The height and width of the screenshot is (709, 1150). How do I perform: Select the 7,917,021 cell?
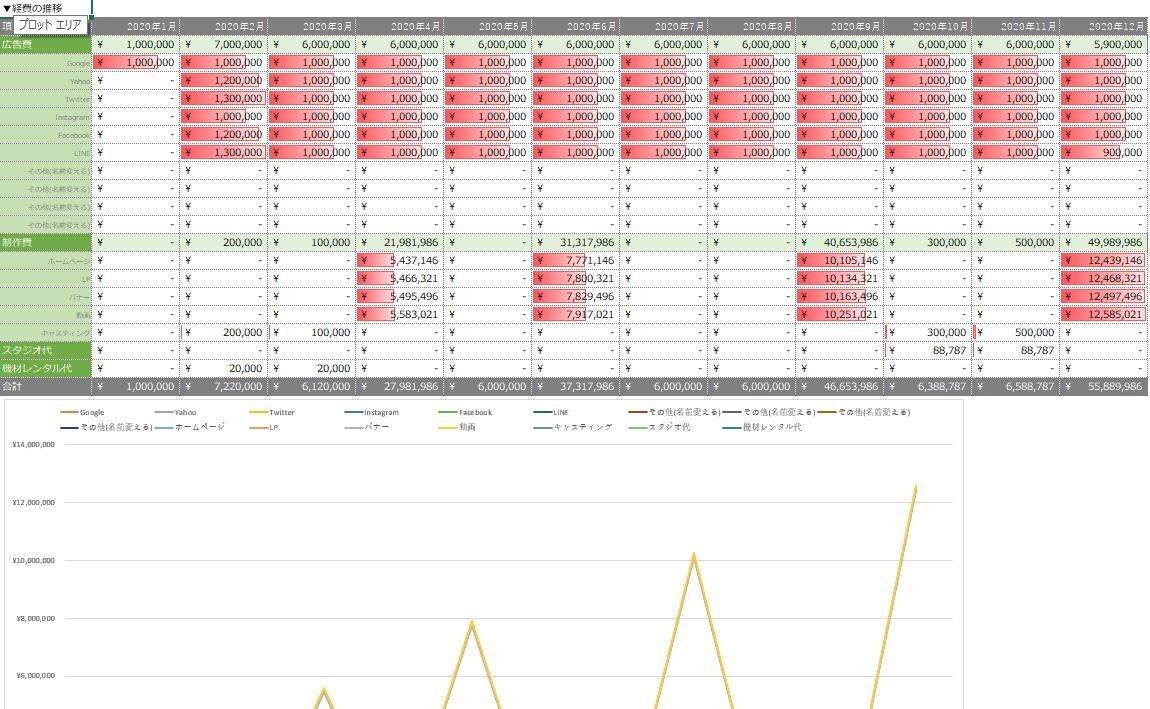point(576,315)
